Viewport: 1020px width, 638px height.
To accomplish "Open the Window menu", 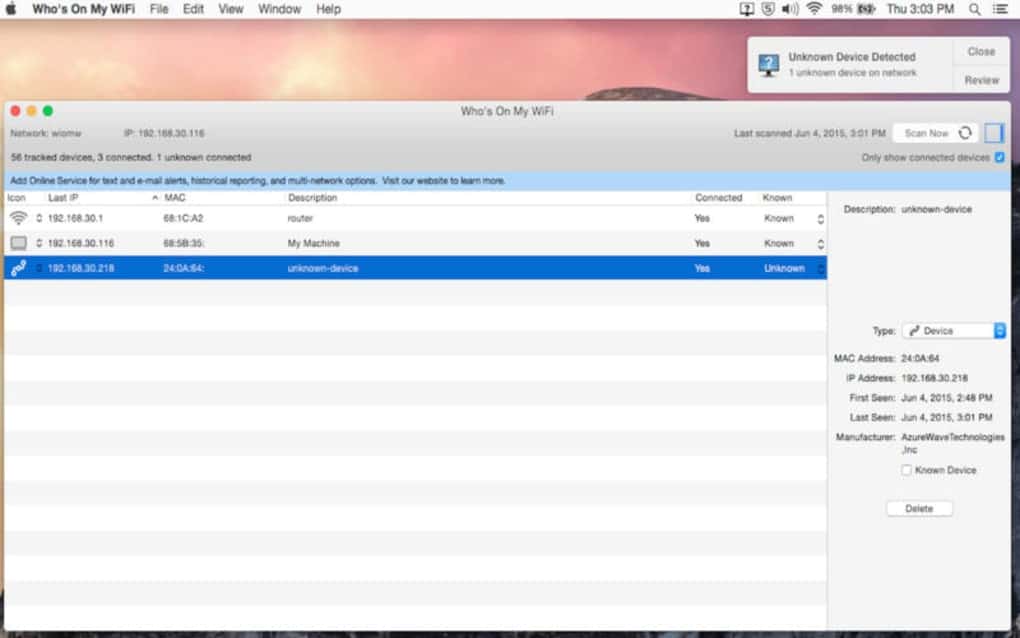I will (x=279, y=9).
